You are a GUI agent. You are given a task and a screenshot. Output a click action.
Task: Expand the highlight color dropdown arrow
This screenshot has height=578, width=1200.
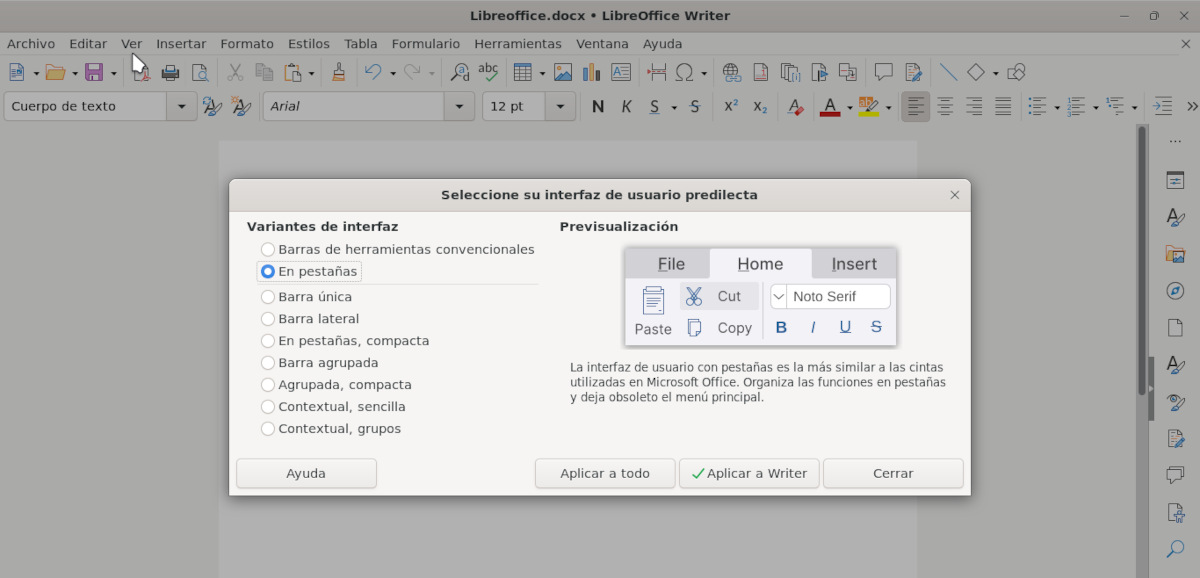pos(887,107)
